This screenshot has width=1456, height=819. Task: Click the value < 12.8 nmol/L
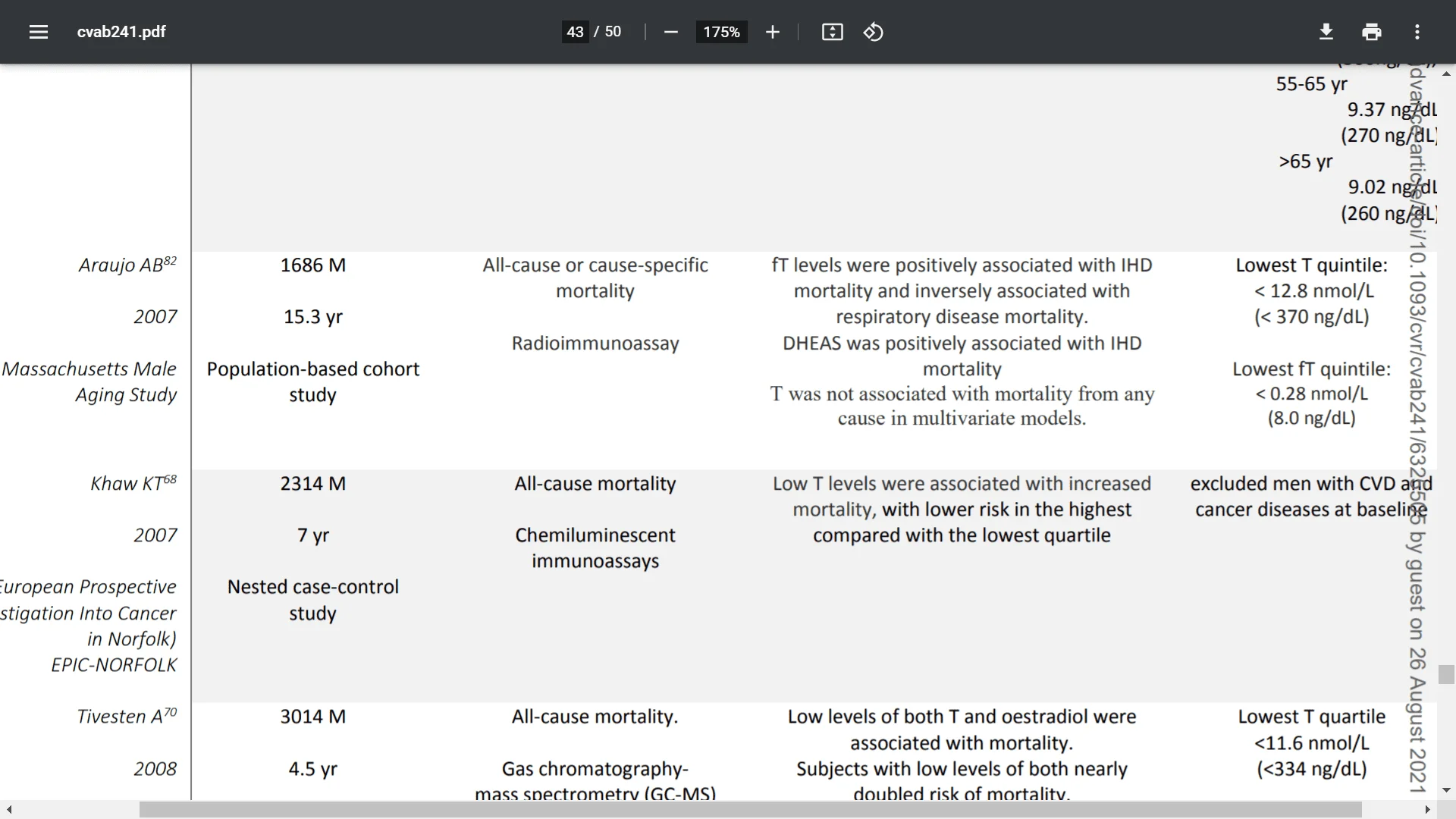pyautogui.click(x=1314, y=290)
